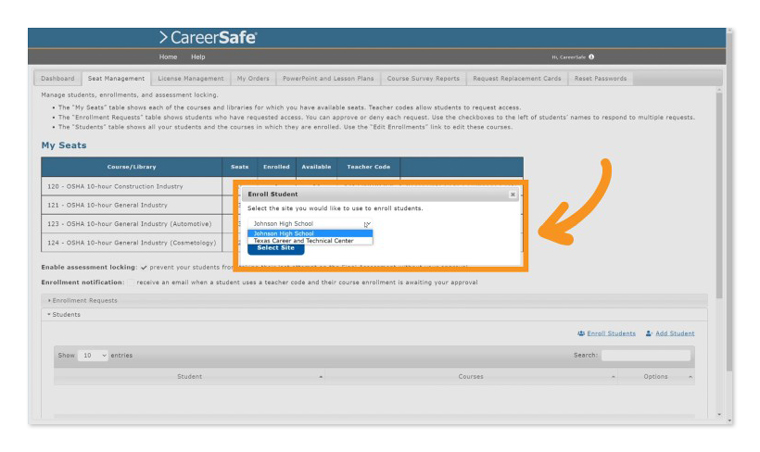
Task: Click the My Seats heading
Action: pyautogui.click(x=63, y=145)
